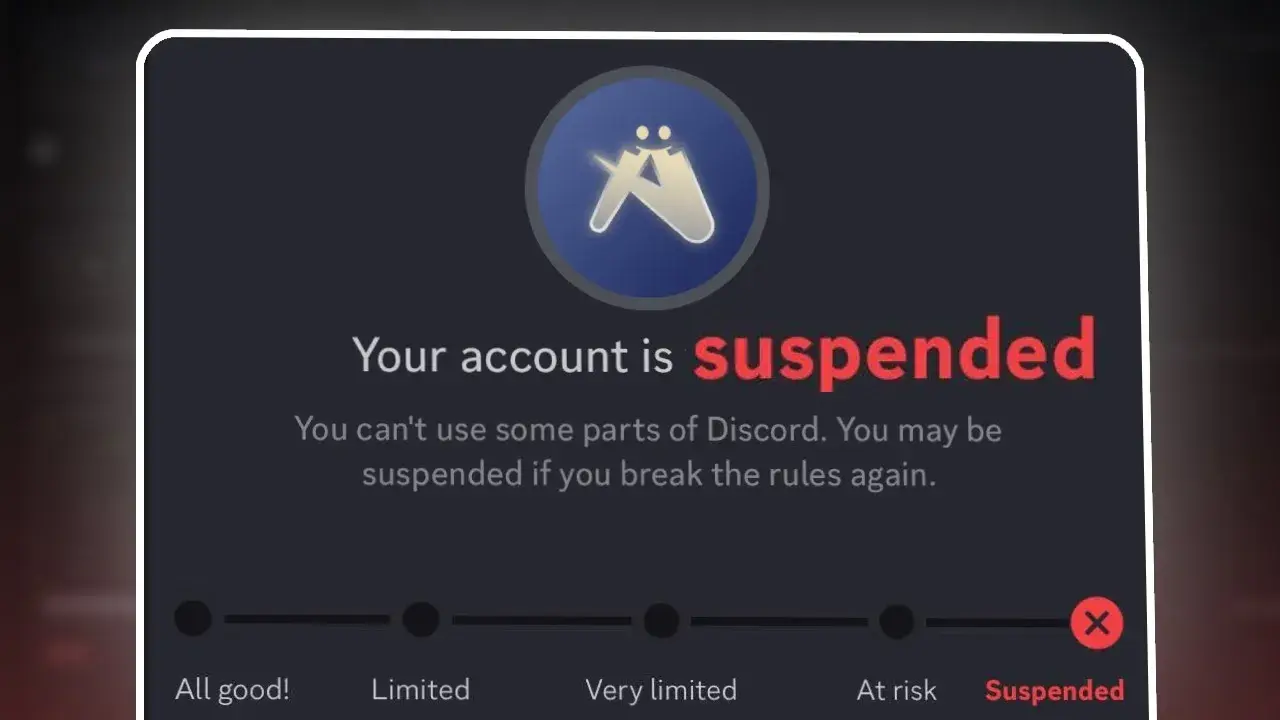Click progress line between Limited and Very limited
The height and width of the screenshot is (720, 1280).
(x=541, y=620)
